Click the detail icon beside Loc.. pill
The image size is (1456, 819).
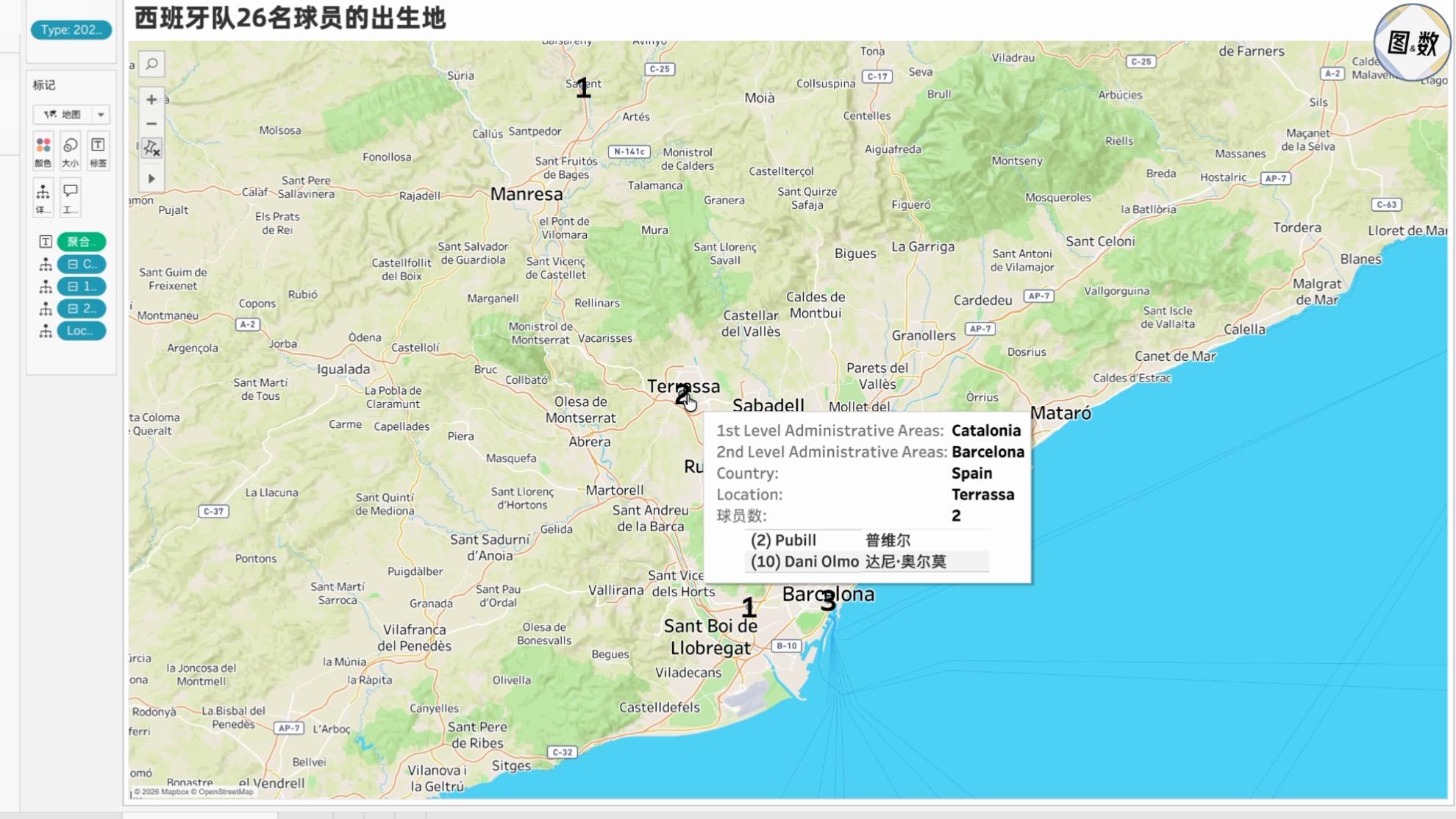(45, 331)
